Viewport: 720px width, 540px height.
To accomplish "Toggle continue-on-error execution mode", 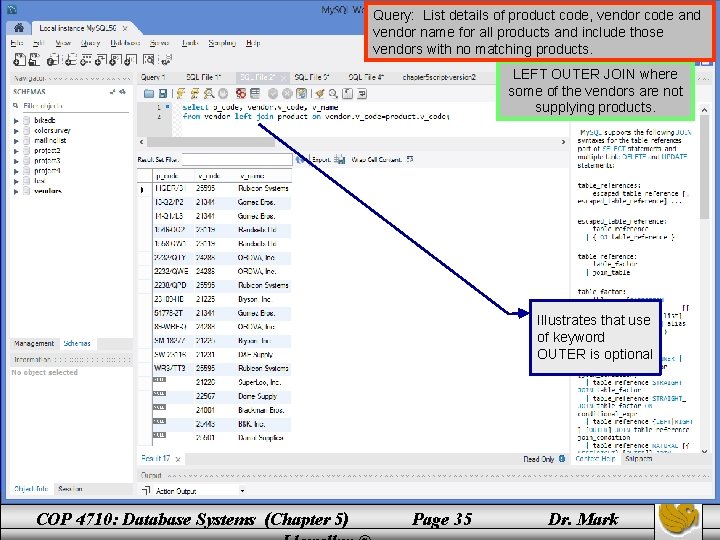I will (241, 94).
